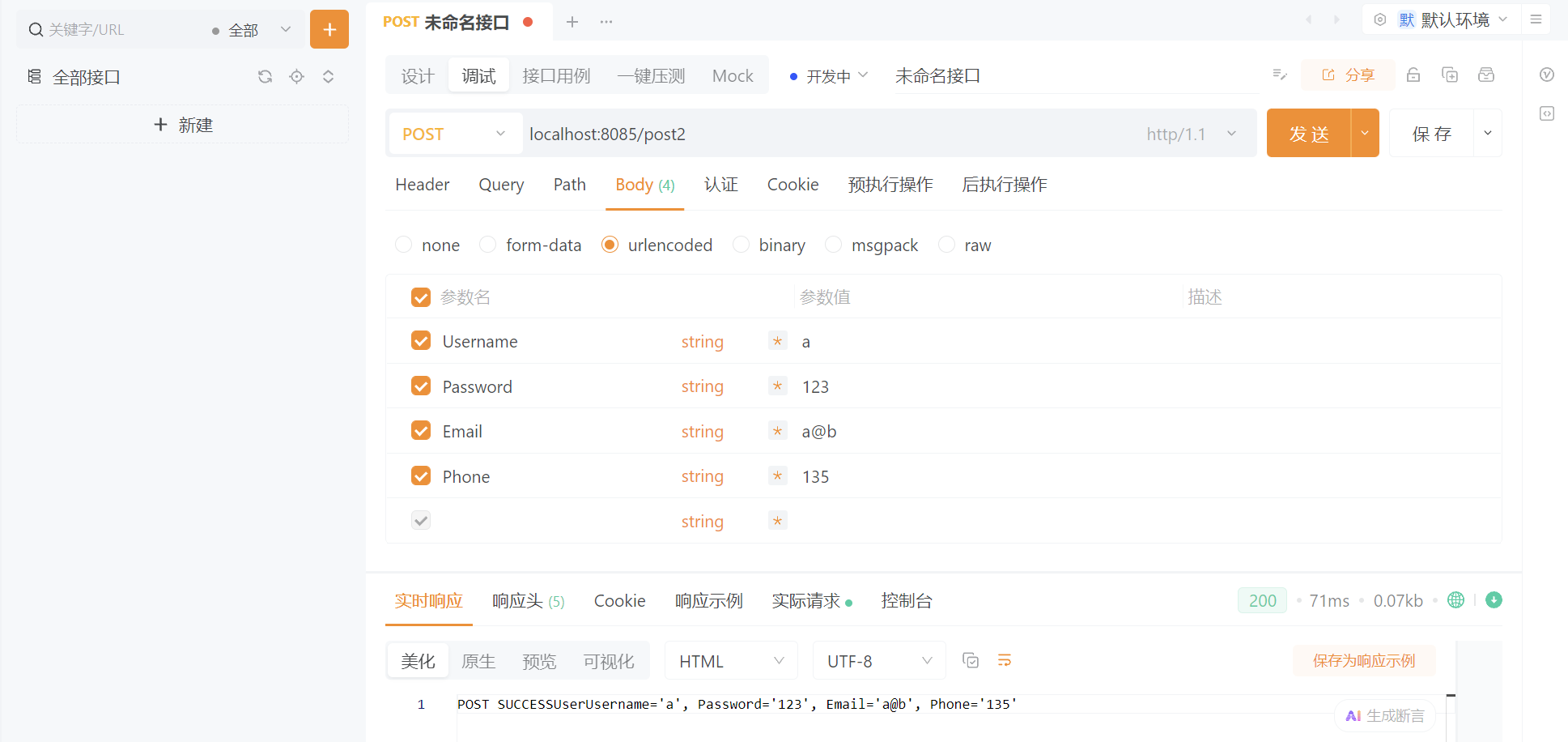Click the URL field with localhost:8085/post2
This screenshot has width=1568, height=742.
click(809, 134)
